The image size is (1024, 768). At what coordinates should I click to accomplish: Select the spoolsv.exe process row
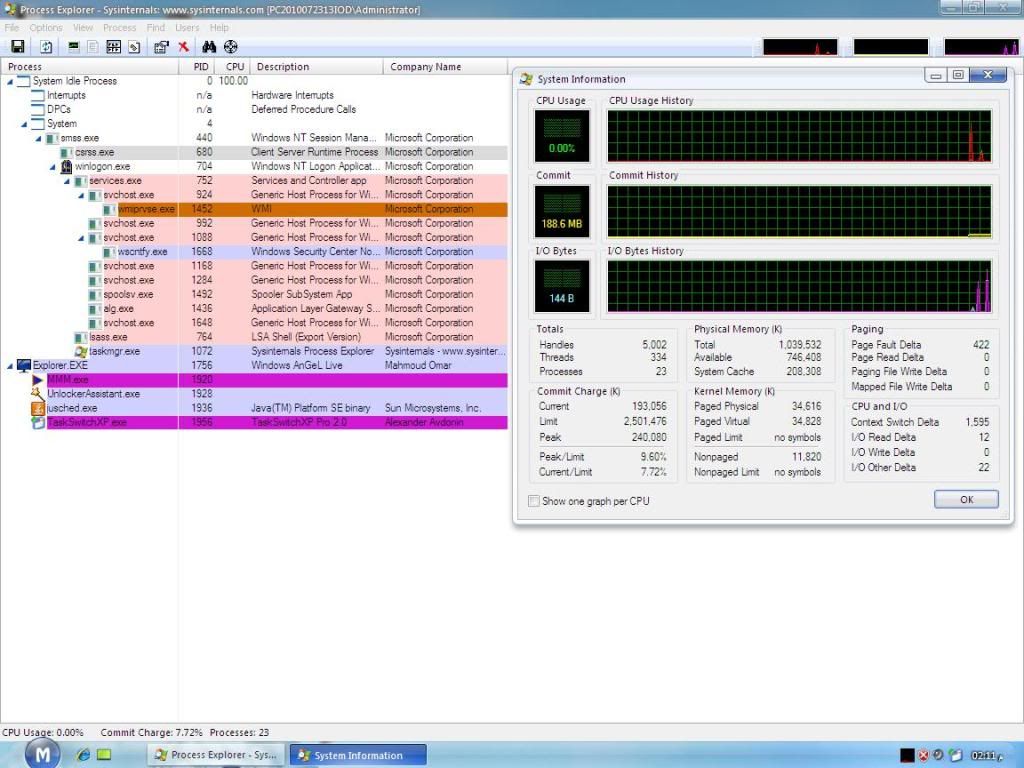pyautogui.click(x=254, y=295)
